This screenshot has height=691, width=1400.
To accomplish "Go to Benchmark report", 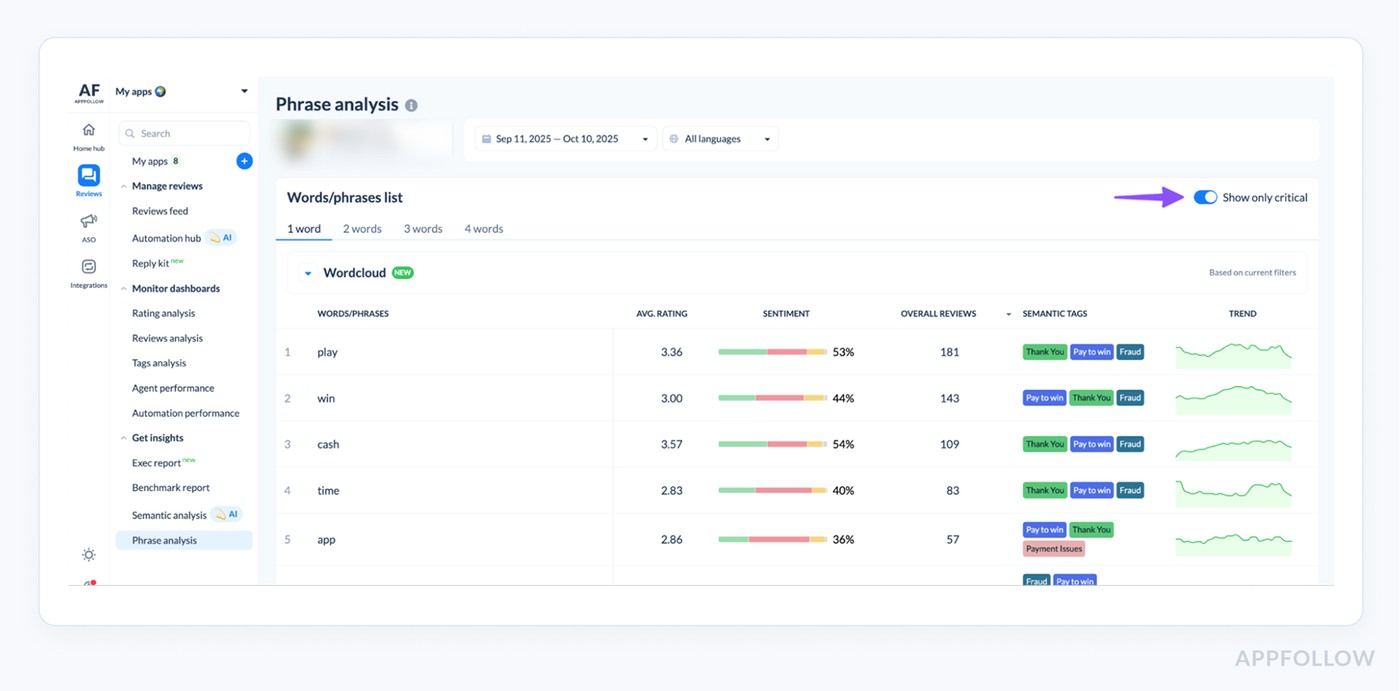I will pyautogui.click(x=170, y=487).
